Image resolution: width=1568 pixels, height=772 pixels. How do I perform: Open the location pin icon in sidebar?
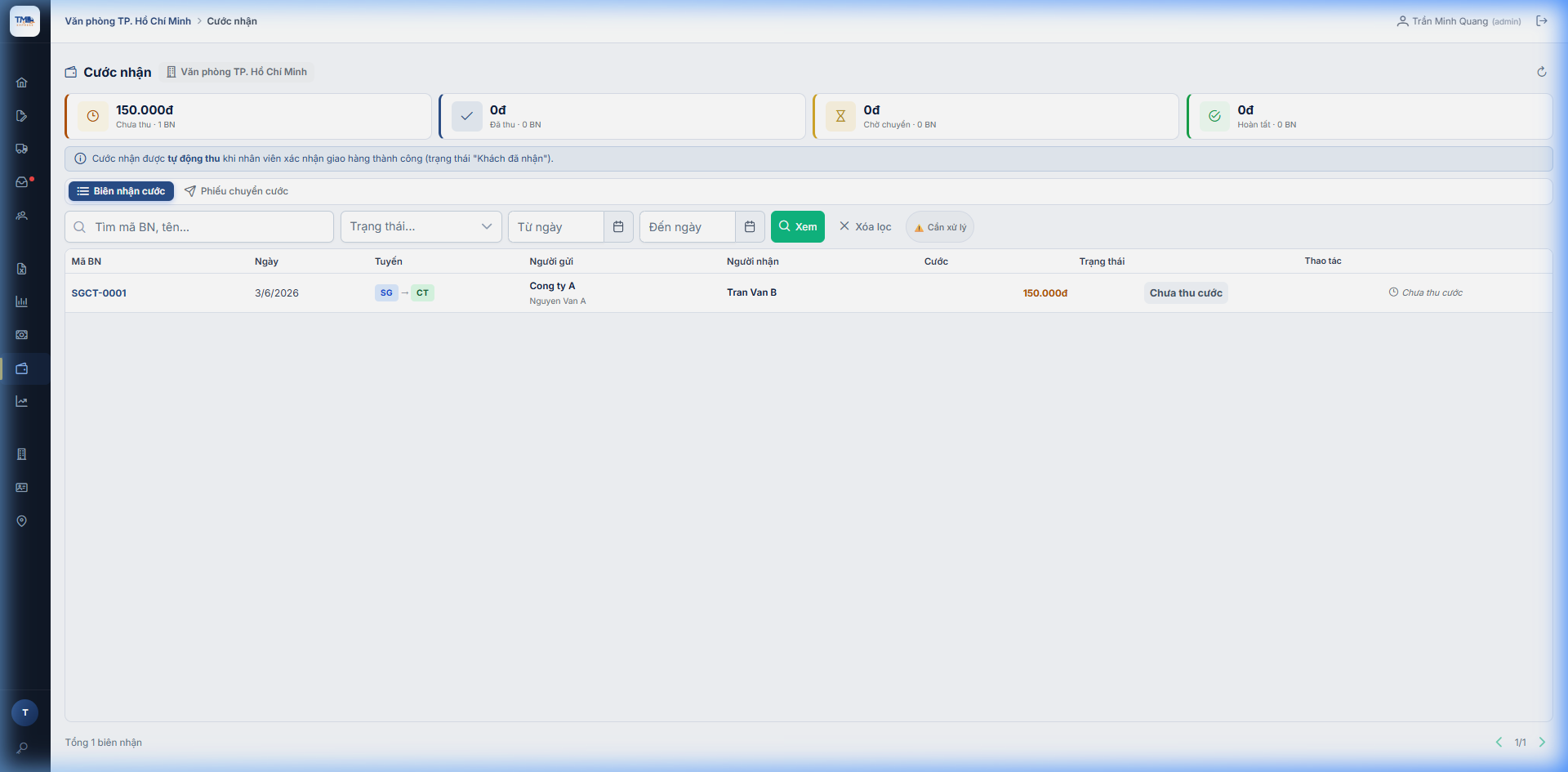[x=22, y=521]
